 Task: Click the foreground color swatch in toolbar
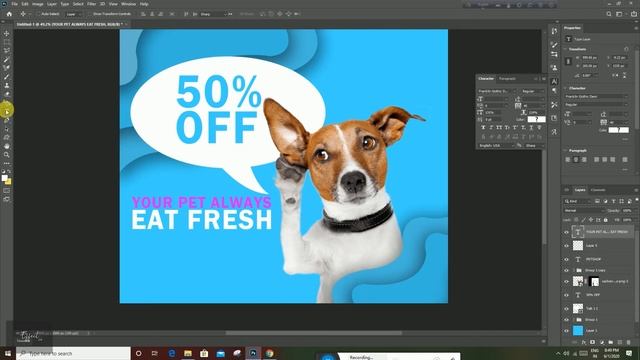pyautogui.click(x=4, y=178)
